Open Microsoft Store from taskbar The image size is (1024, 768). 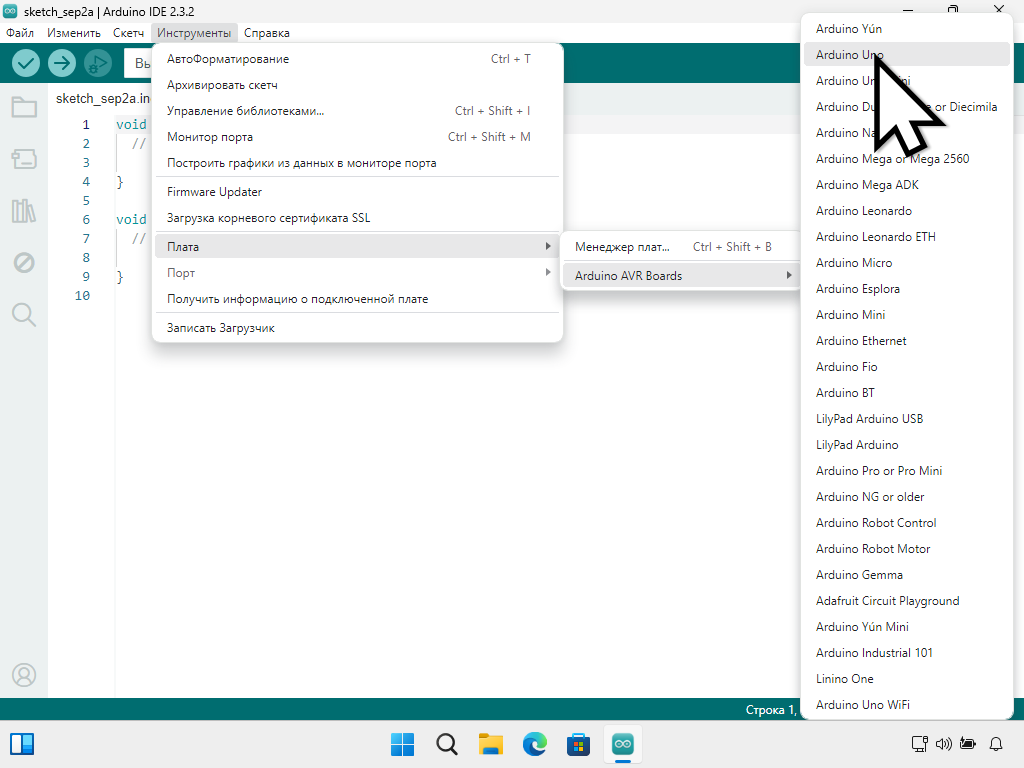(x=579, y=744)
